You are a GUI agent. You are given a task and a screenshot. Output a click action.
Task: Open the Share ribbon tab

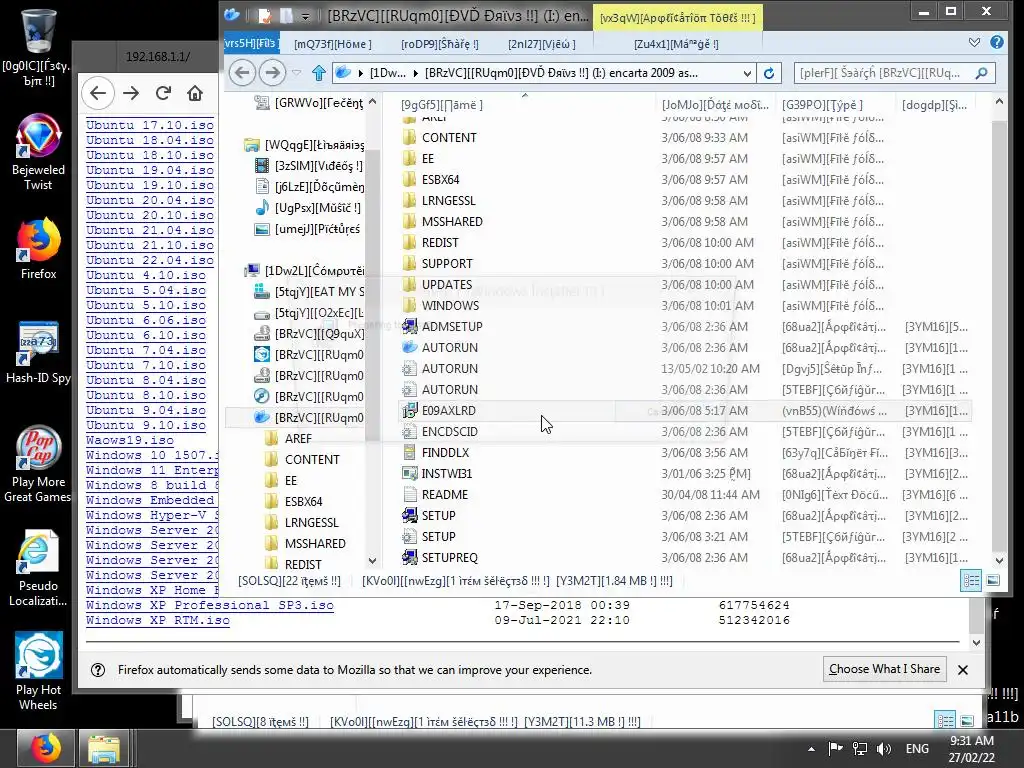440,44
